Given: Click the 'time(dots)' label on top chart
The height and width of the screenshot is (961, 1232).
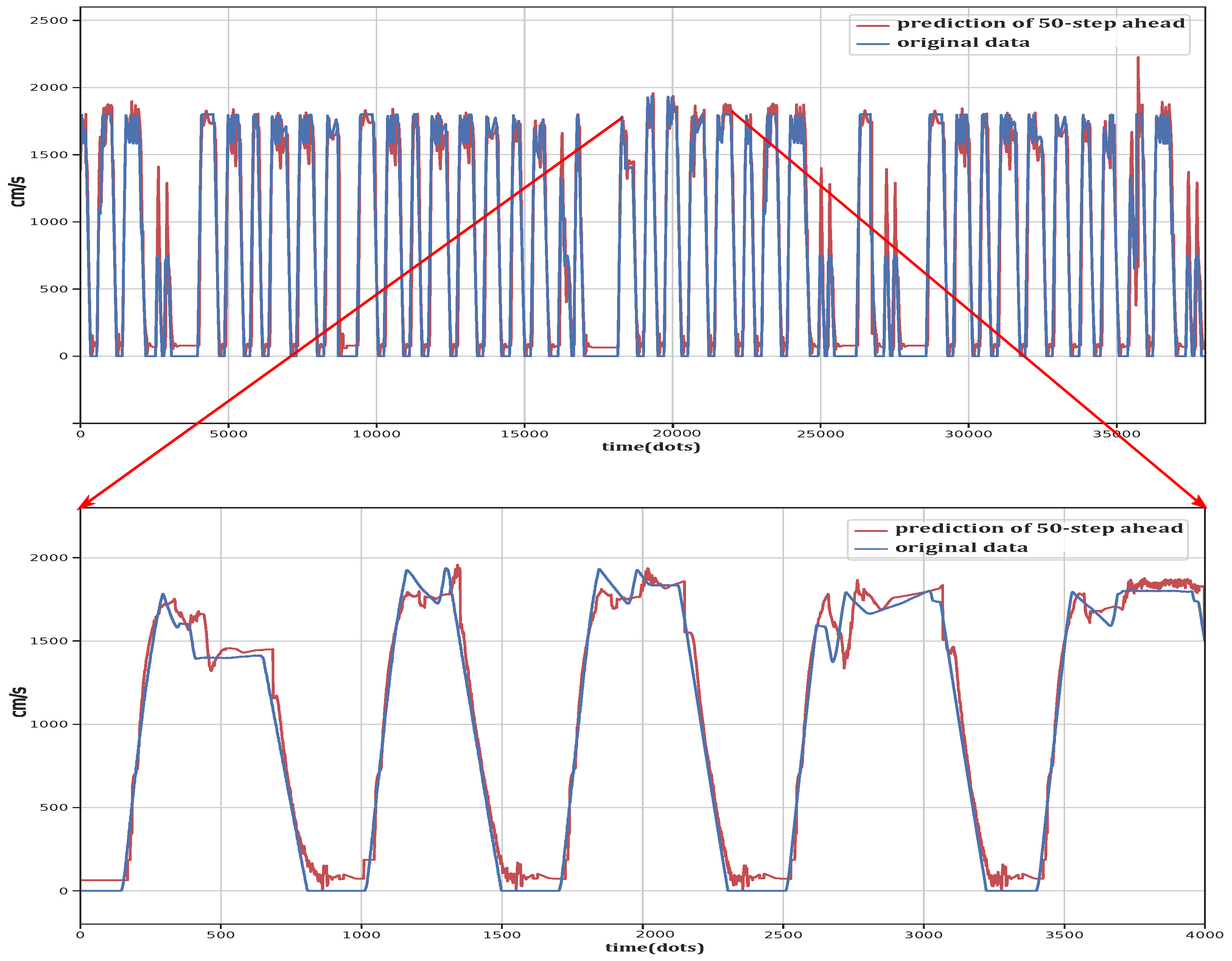Looking at the screenshot, I should click(x=652, y=447).
